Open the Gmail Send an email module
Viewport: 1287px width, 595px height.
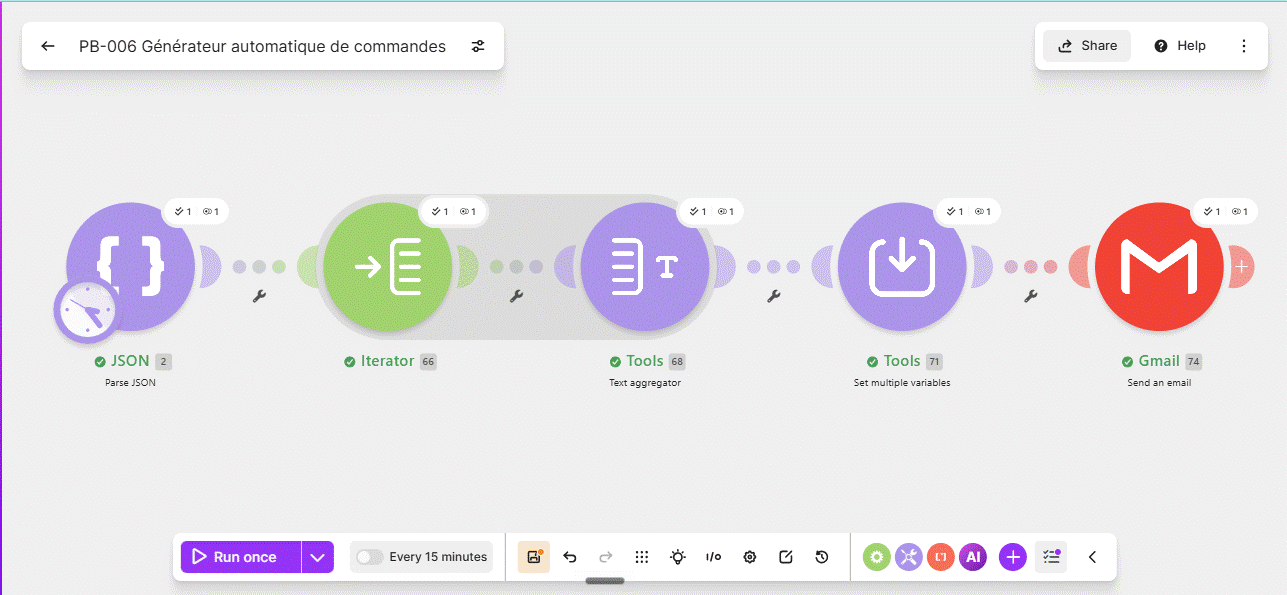[1159, 266]
